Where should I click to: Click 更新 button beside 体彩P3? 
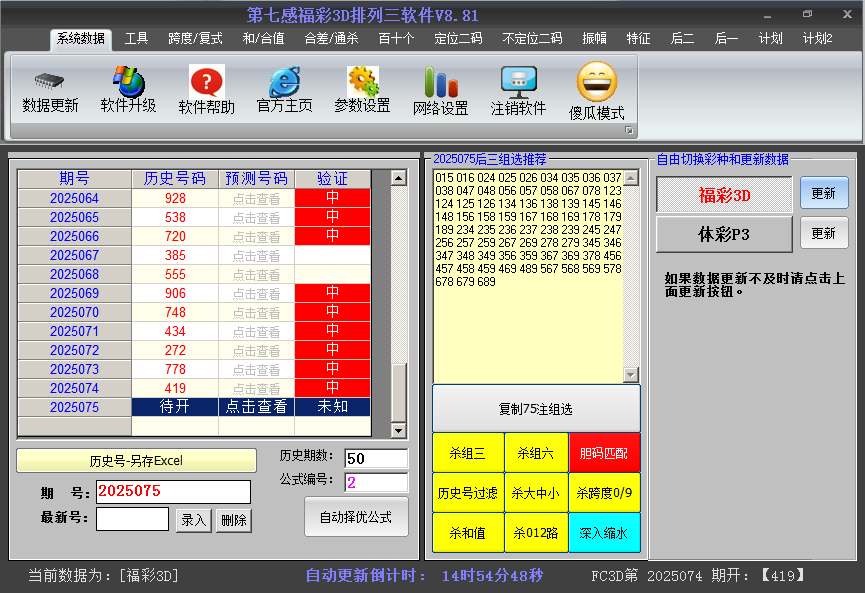click(x=824, y=233)
